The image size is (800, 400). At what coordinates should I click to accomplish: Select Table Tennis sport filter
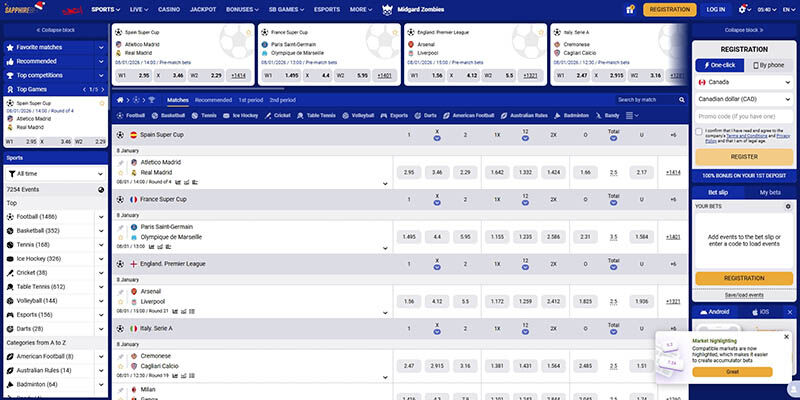317,116
